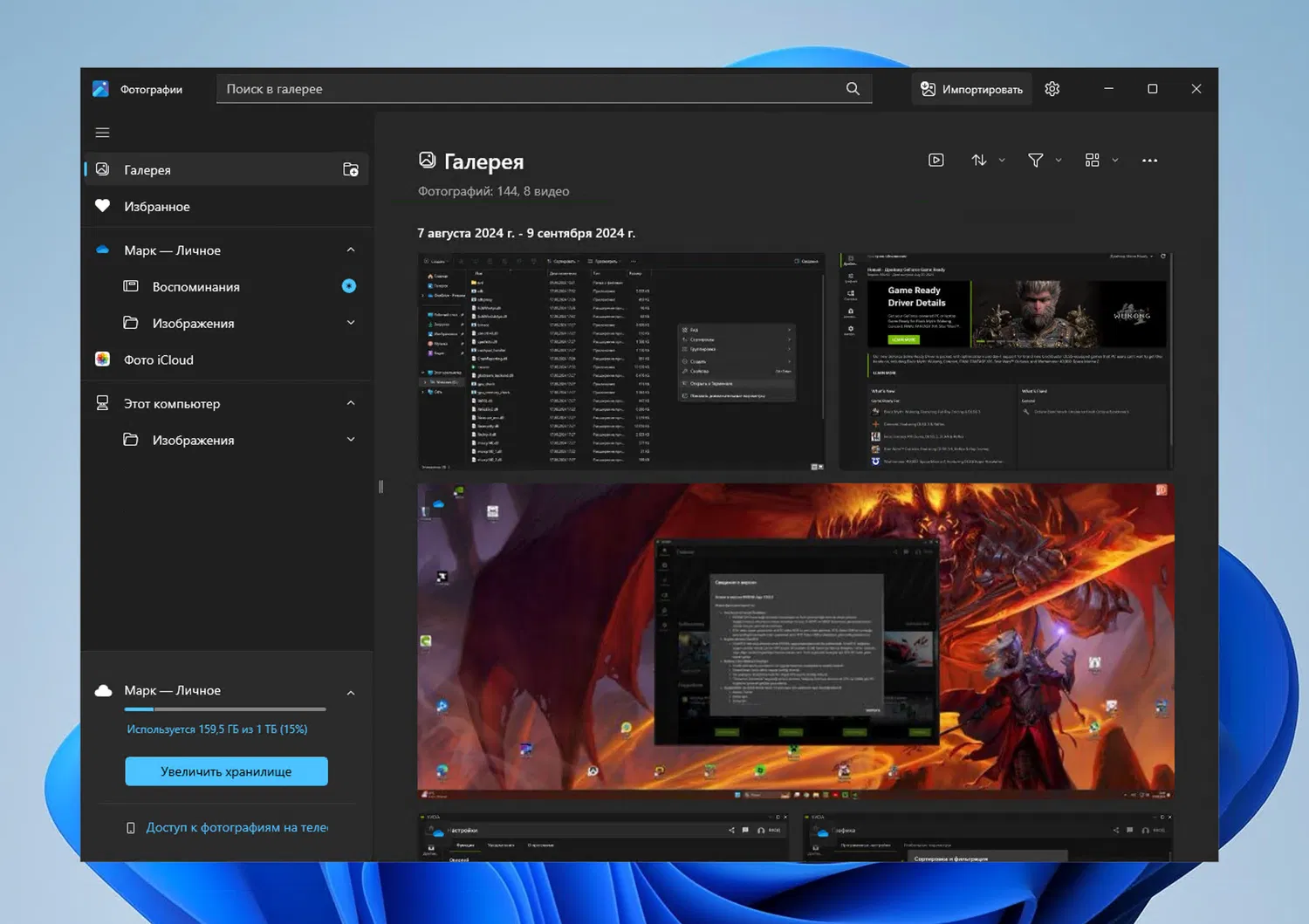Click sidebar pane splitter handle
Screen dimensions: 1309x924
coord(380,487)
